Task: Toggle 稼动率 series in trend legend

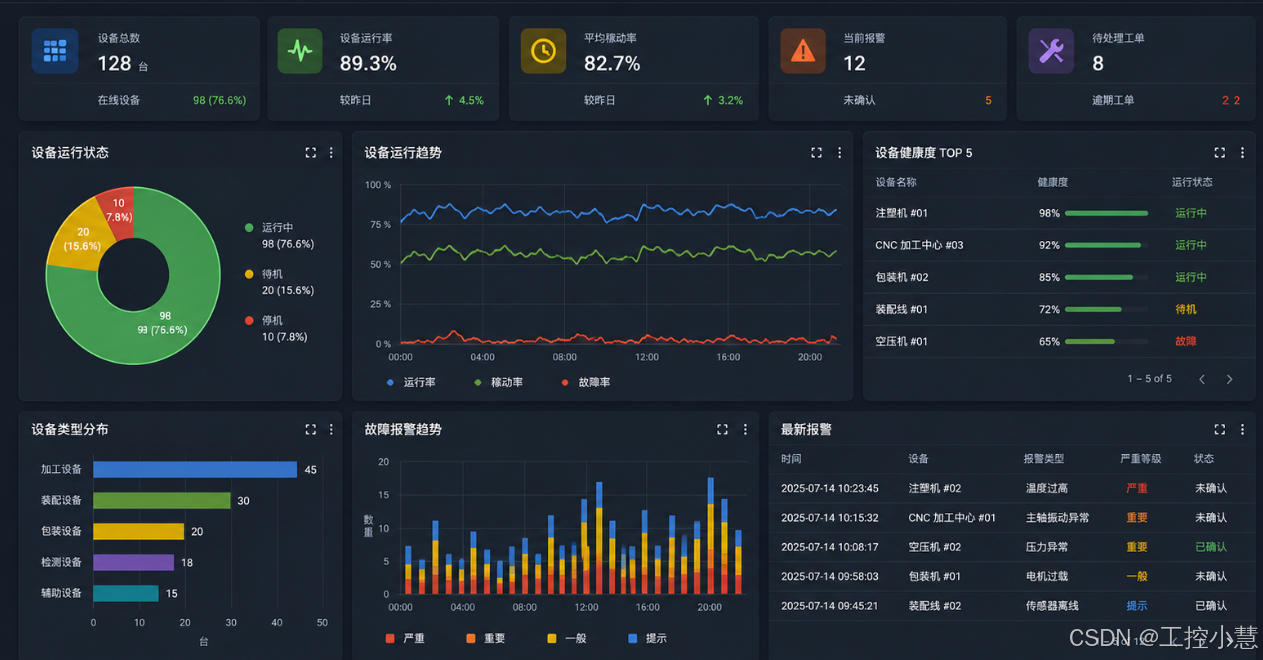Action: [x=499, y=382]
